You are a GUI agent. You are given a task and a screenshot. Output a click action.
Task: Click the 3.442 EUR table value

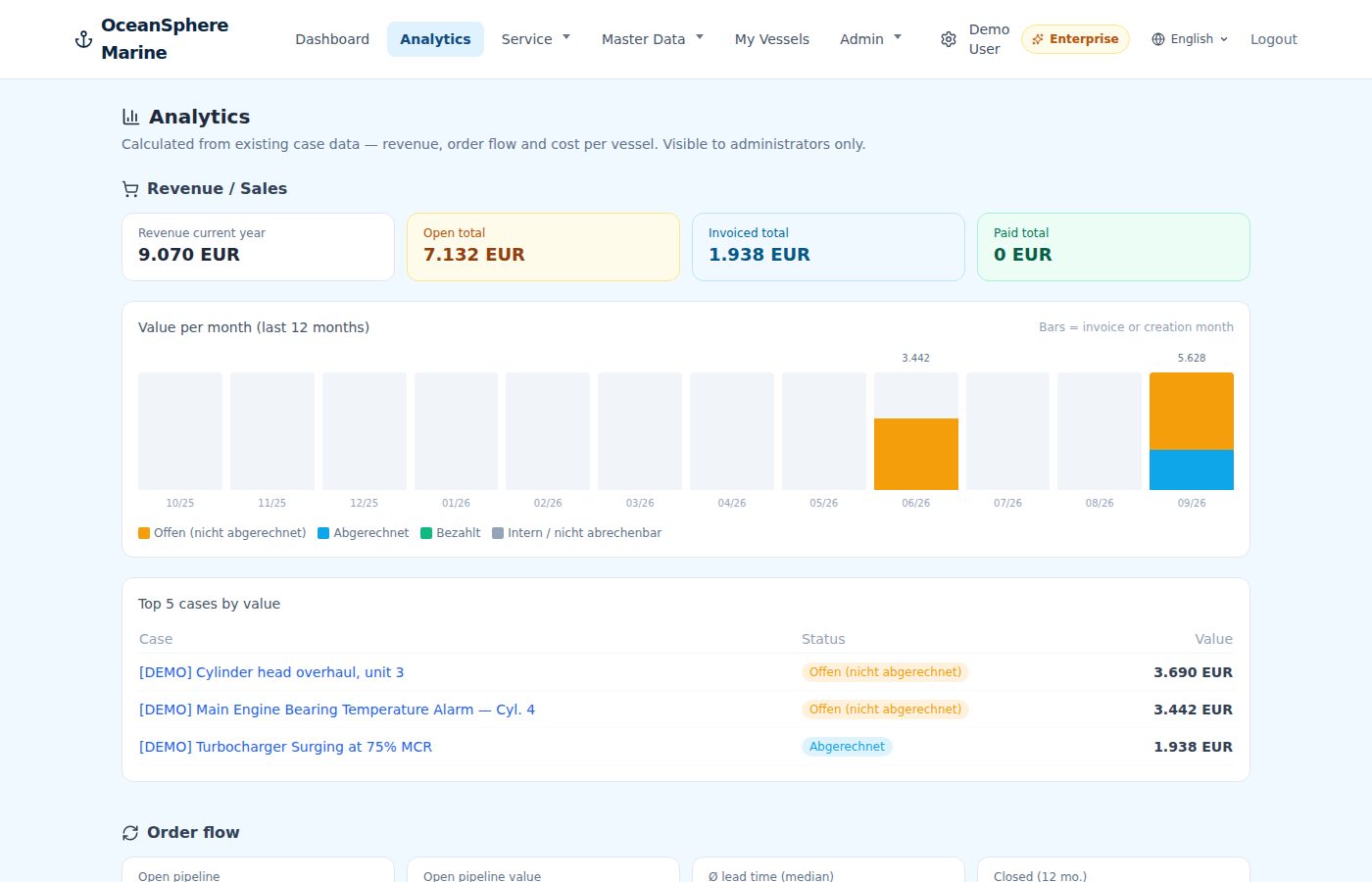click(x=1193, y=710)
